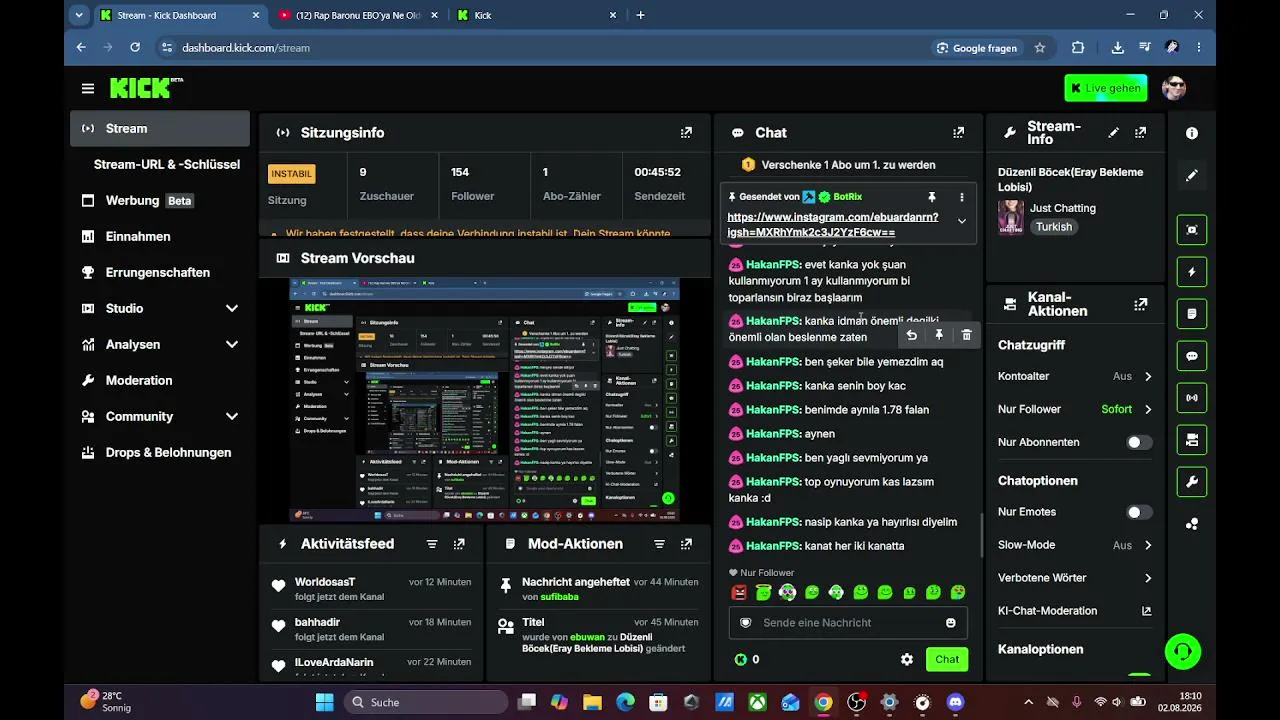
Task: Open File Explorer from the taskbar
Action: click(592, 702)
